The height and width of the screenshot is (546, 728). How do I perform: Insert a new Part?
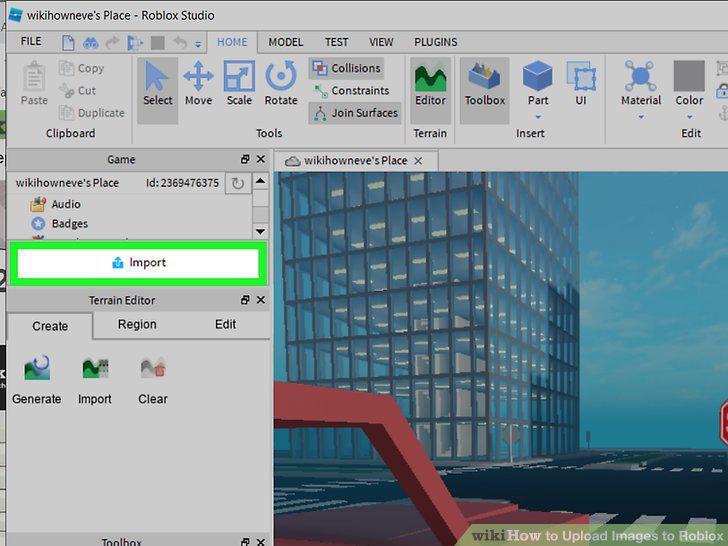coord(538,84)
